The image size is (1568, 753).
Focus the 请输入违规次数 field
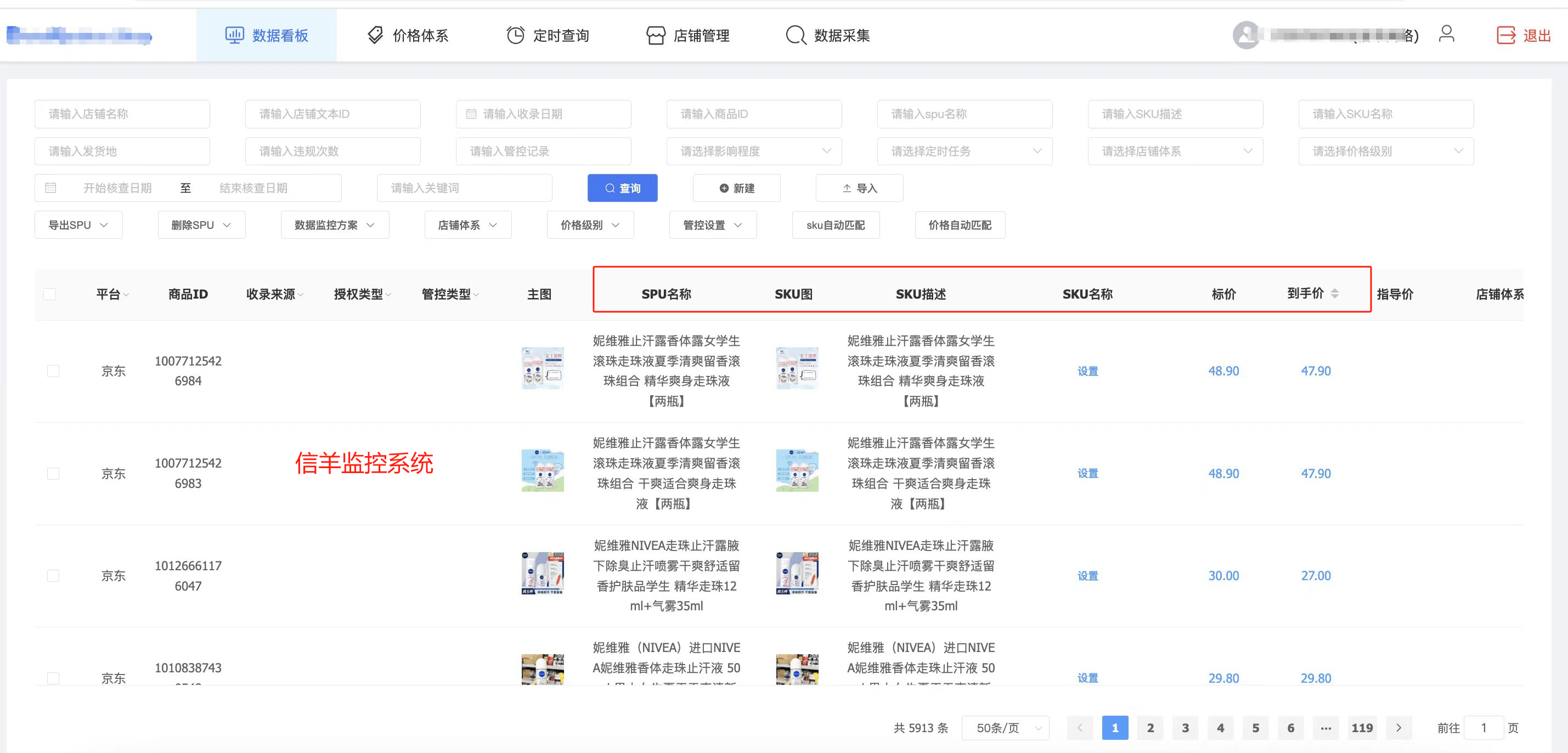tap(333, 151)
